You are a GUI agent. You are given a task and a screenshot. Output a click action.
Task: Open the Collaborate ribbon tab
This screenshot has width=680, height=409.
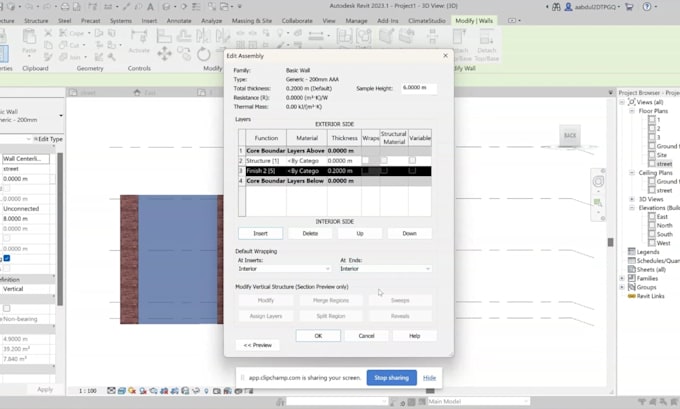297,20
